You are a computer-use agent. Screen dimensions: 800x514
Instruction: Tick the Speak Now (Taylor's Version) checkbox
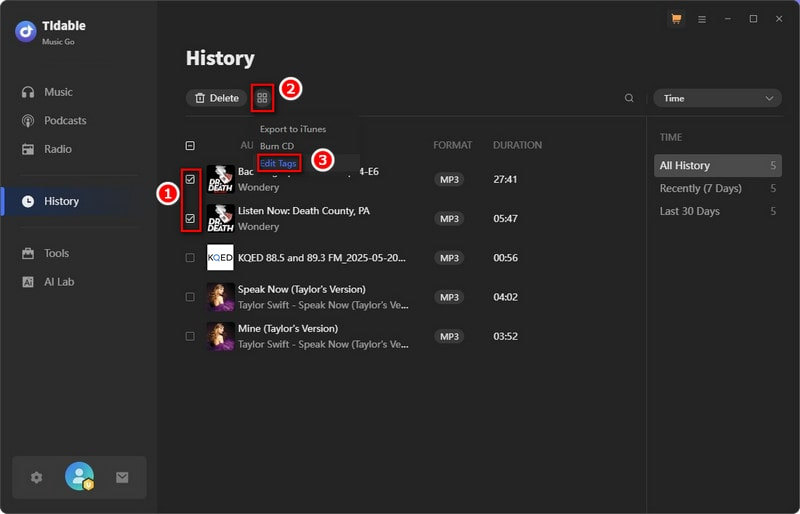pos(190,297)
